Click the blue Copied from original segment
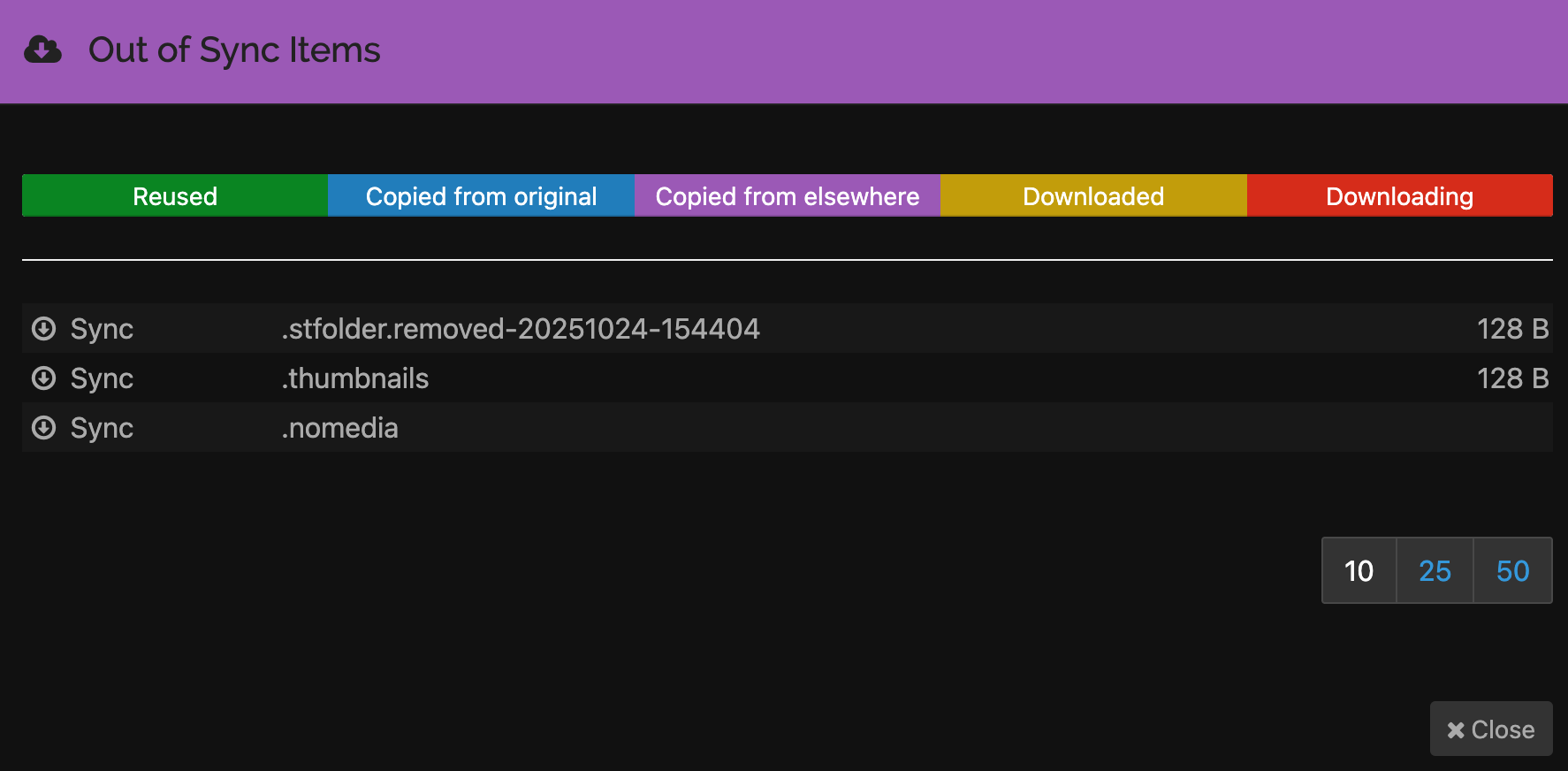The height and width of the screenshot is (771, 1568). [481, 196]
